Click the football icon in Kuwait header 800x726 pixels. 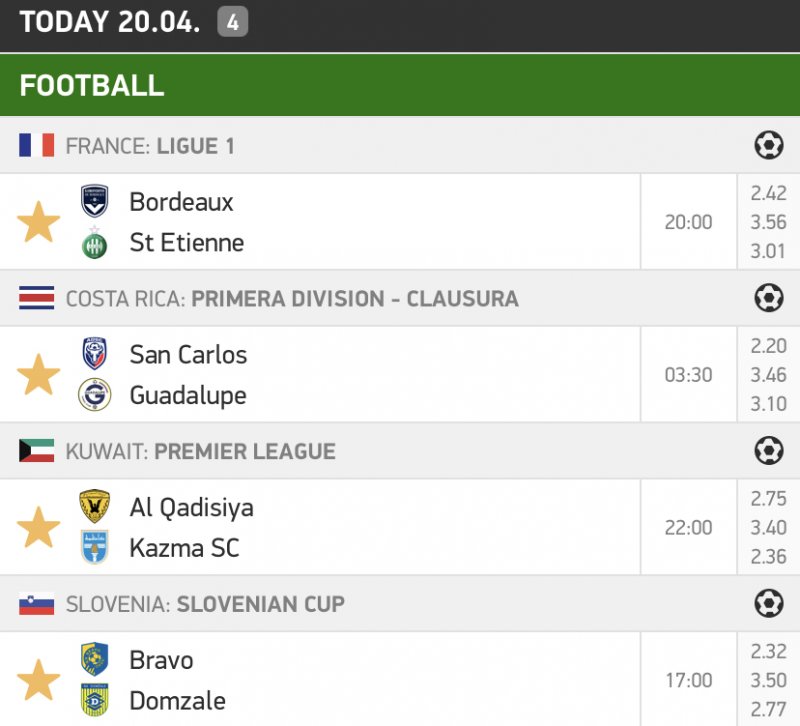coord(768,451)
